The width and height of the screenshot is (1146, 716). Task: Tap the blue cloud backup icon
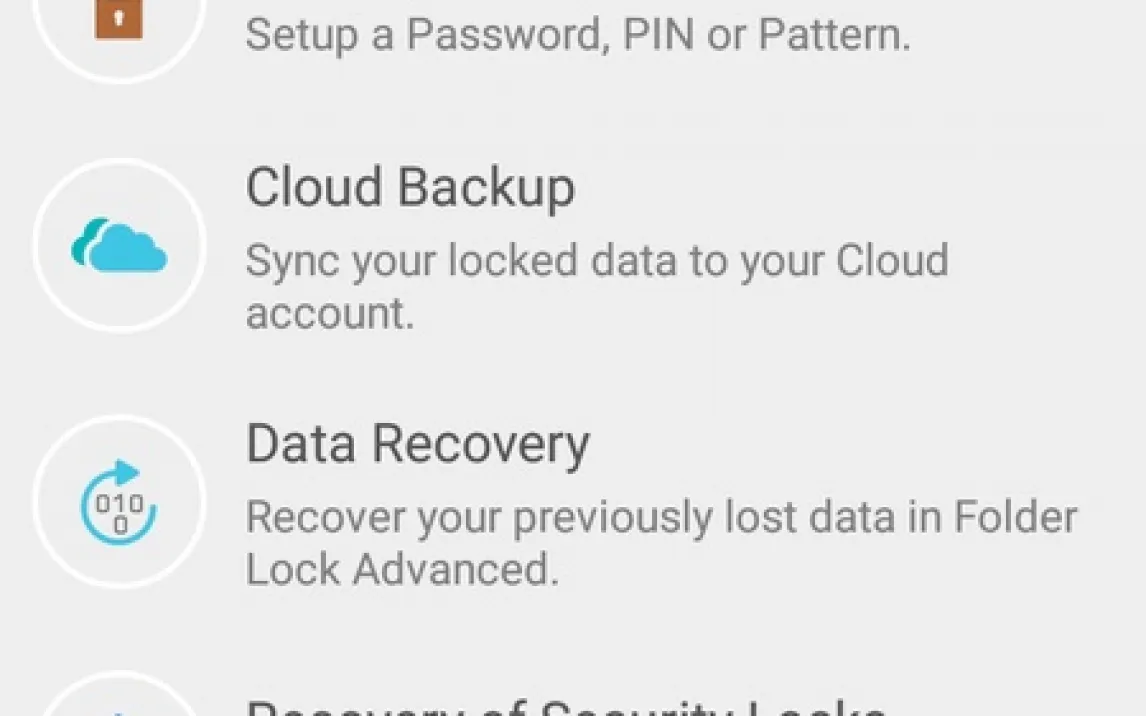pyautogui.click(x=126, y=248)
